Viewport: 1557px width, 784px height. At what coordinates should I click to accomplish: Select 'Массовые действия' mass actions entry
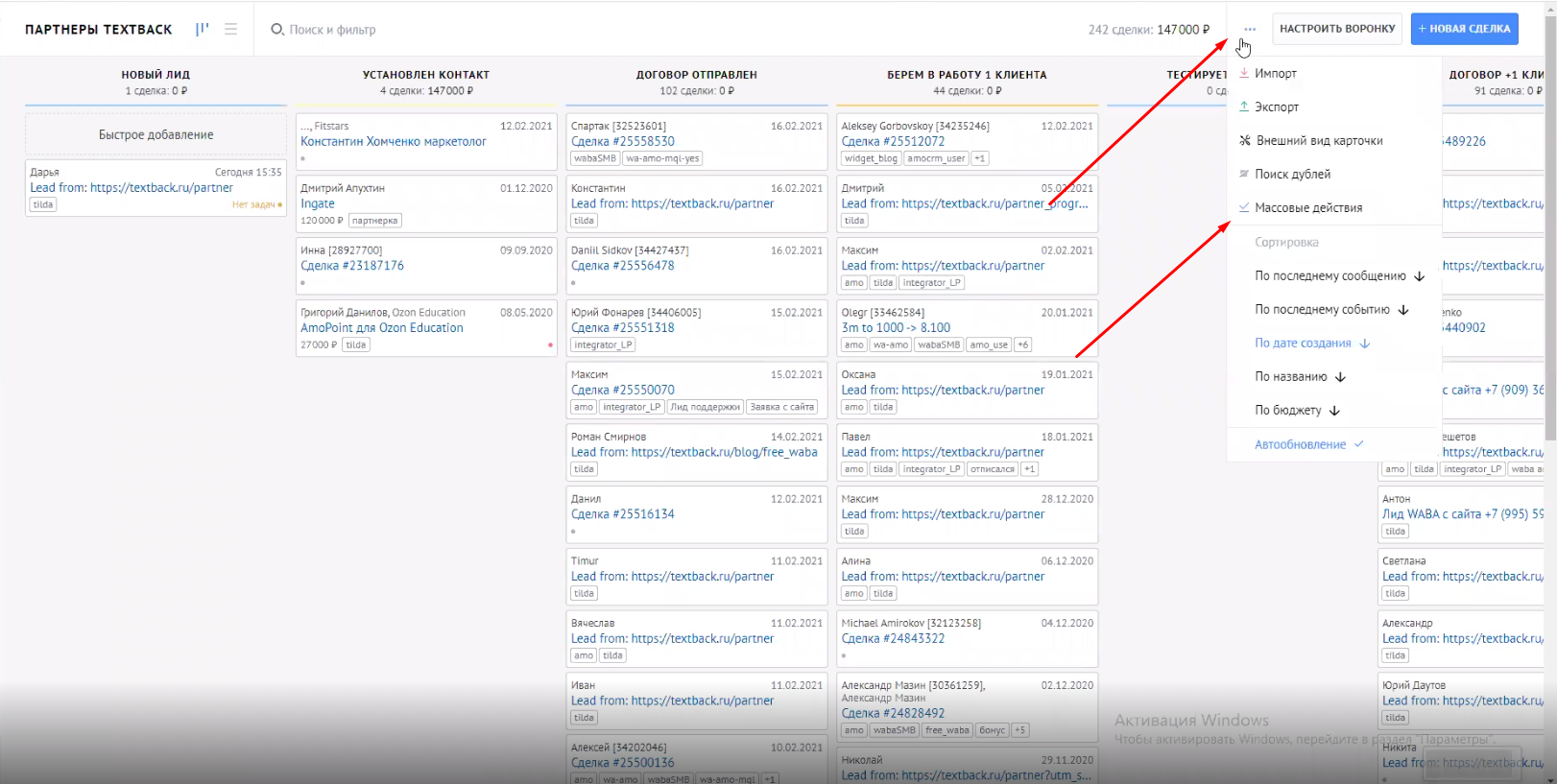1308,207
